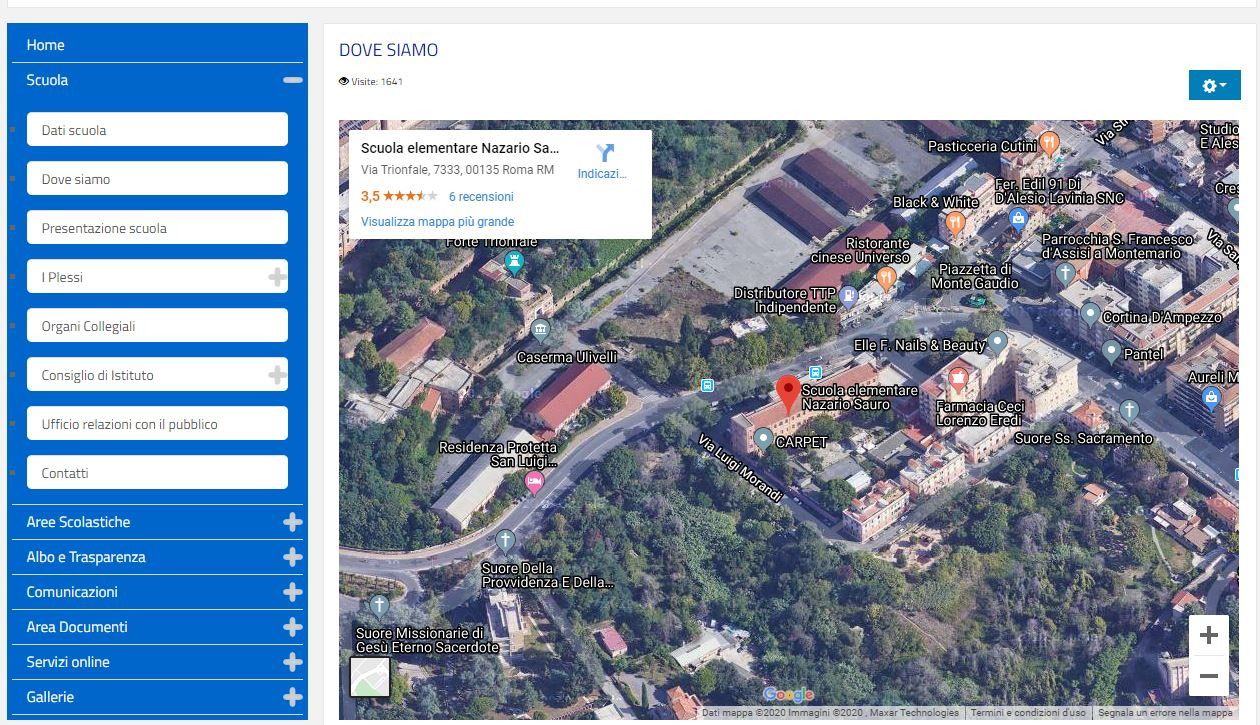This screenshot has width=1260, height=725.
Task: Click the Indicazioni directions arrow icon
Action: [604, 152]
